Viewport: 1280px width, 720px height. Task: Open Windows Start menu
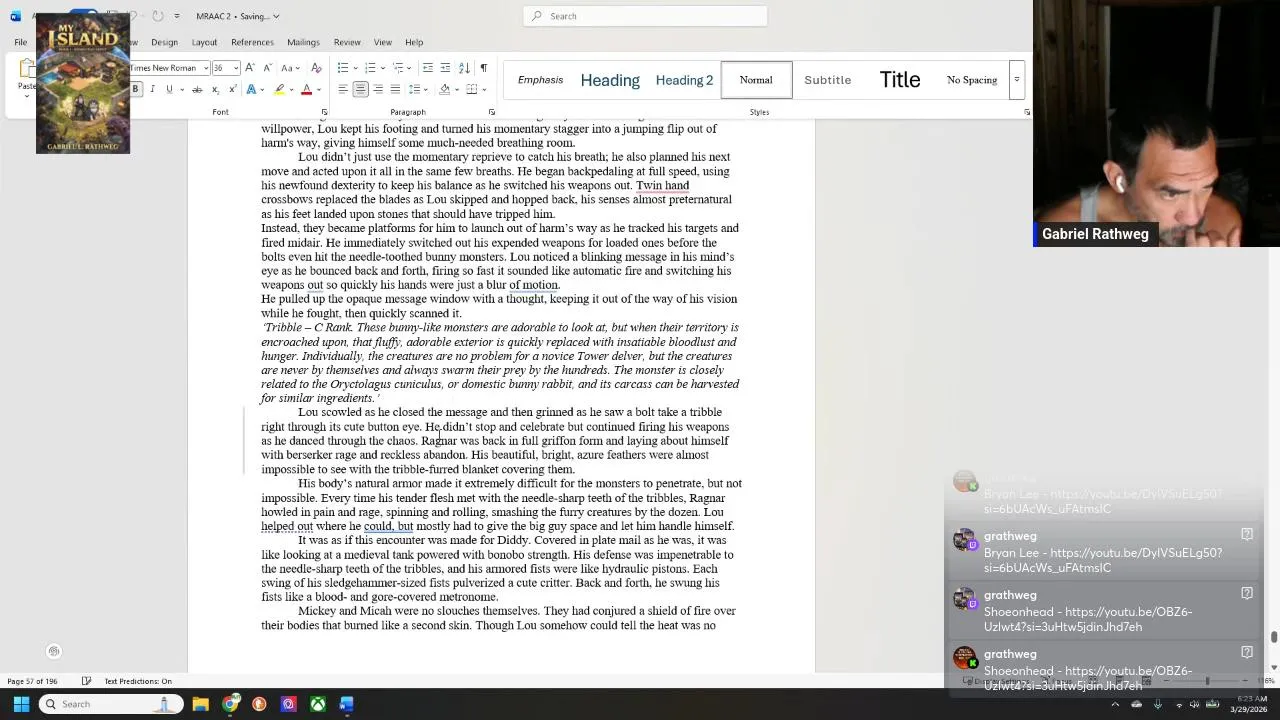click(21, 704)
